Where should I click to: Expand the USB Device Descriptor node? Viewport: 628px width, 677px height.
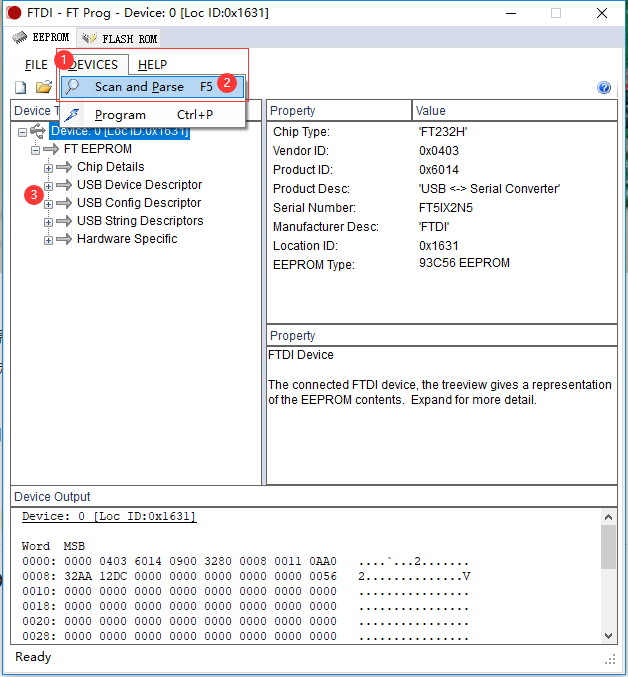[48, 186]
